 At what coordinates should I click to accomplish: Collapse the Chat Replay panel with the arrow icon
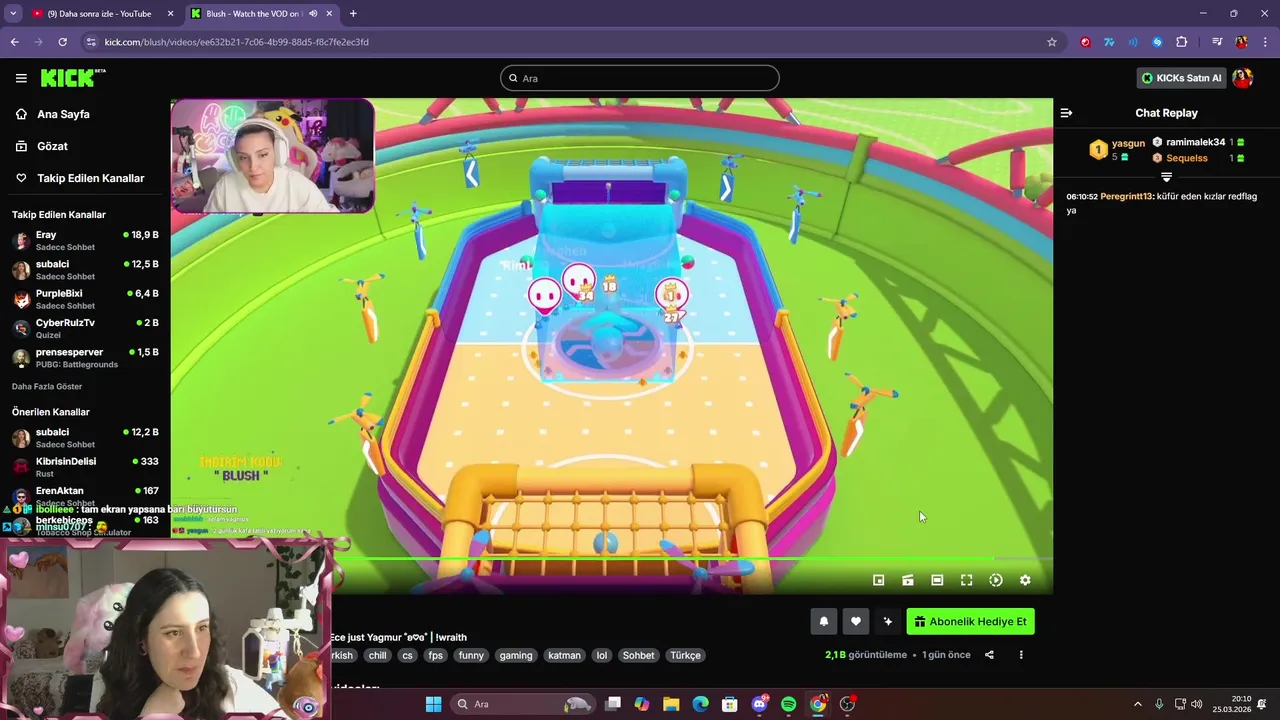pyautogui.click(x=1066, y=113)
